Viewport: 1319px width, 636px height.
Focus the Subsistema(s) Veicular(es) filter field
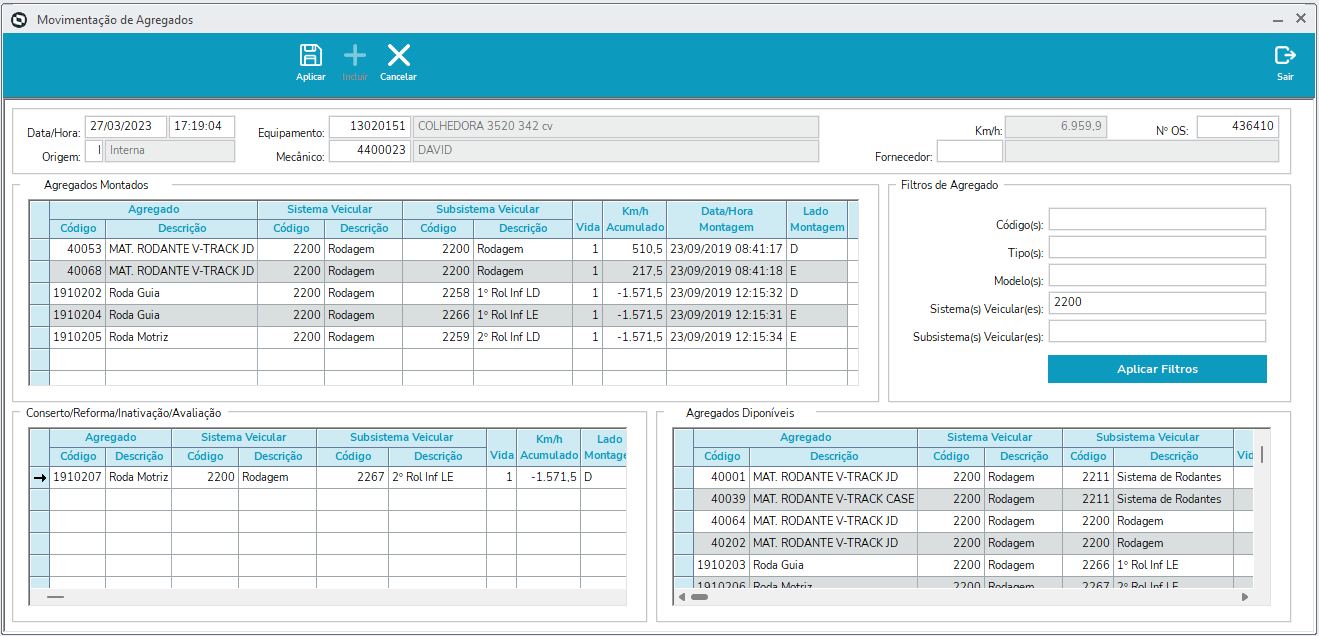[1157, 331]
